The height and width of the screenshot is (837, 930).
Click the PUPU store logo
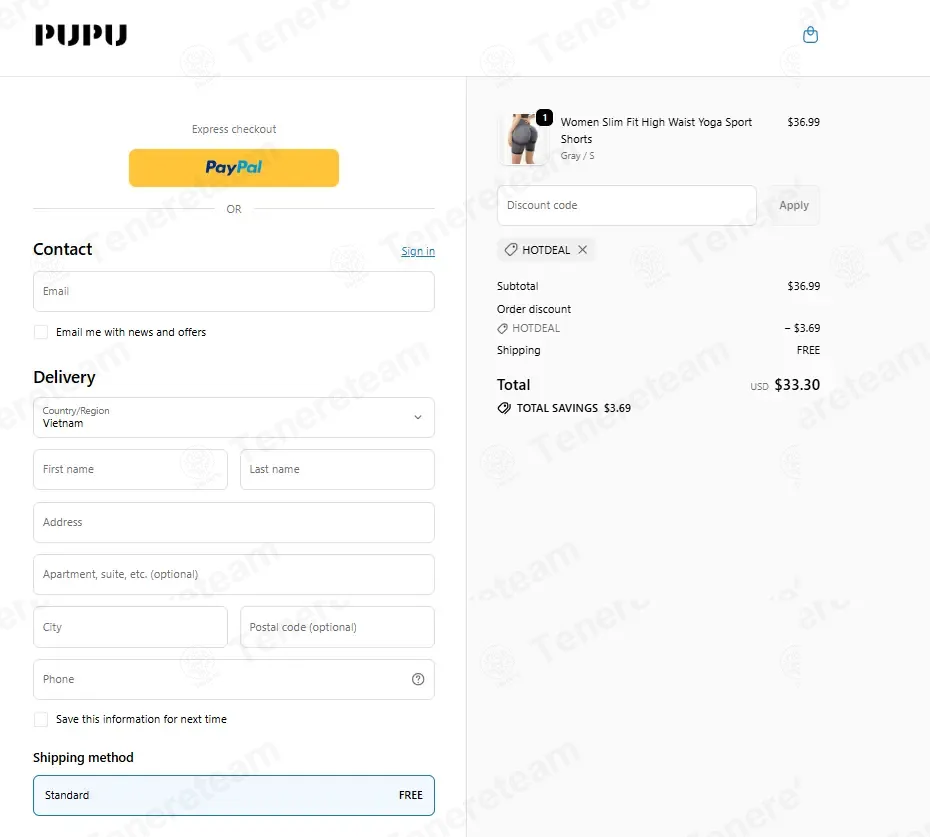(x=81, y=35)
